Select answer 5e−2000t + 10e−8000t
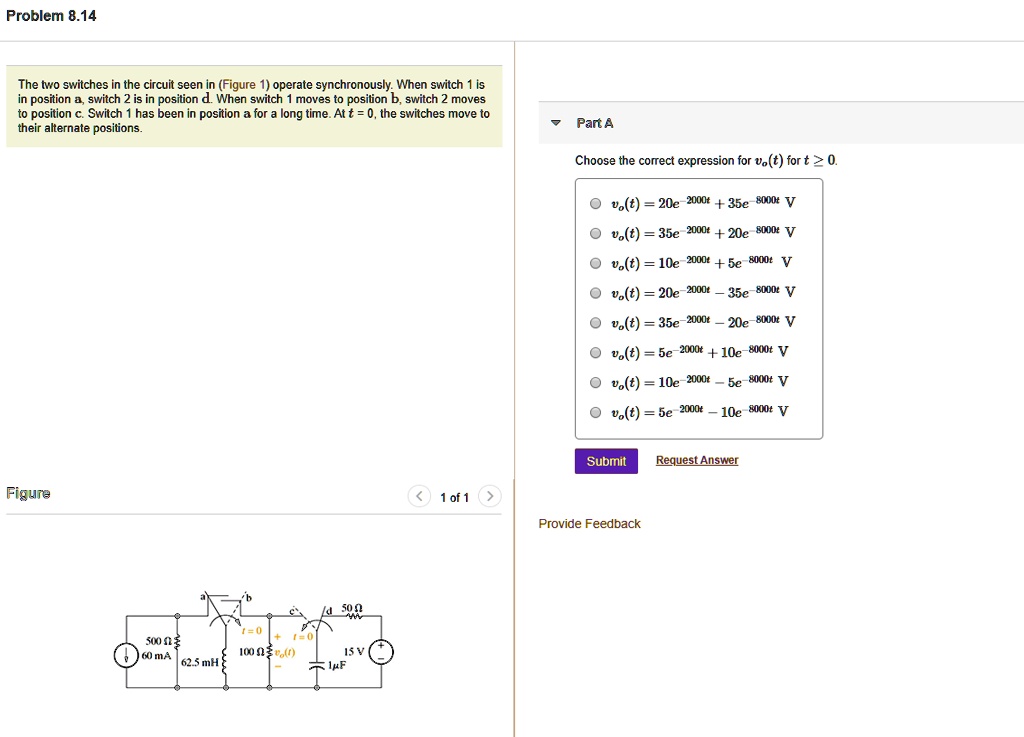 click(594, 352)
